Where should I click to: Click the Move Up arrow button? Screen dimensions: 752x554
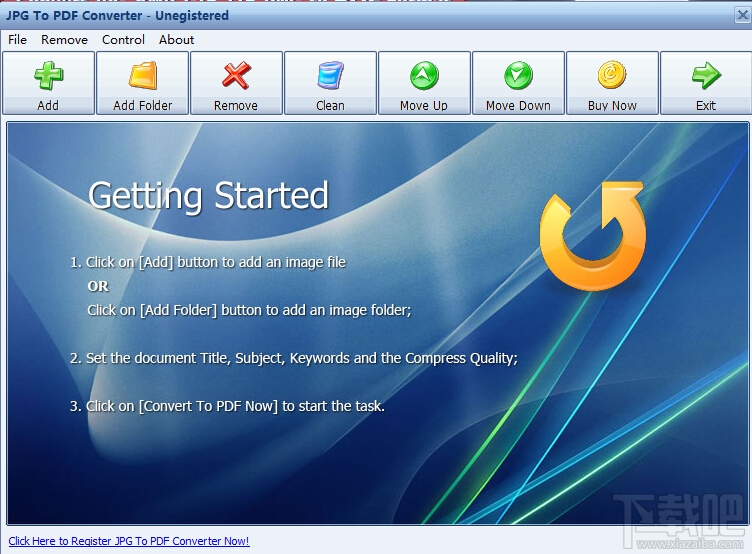pyautogui.click(x=424, y=83)
